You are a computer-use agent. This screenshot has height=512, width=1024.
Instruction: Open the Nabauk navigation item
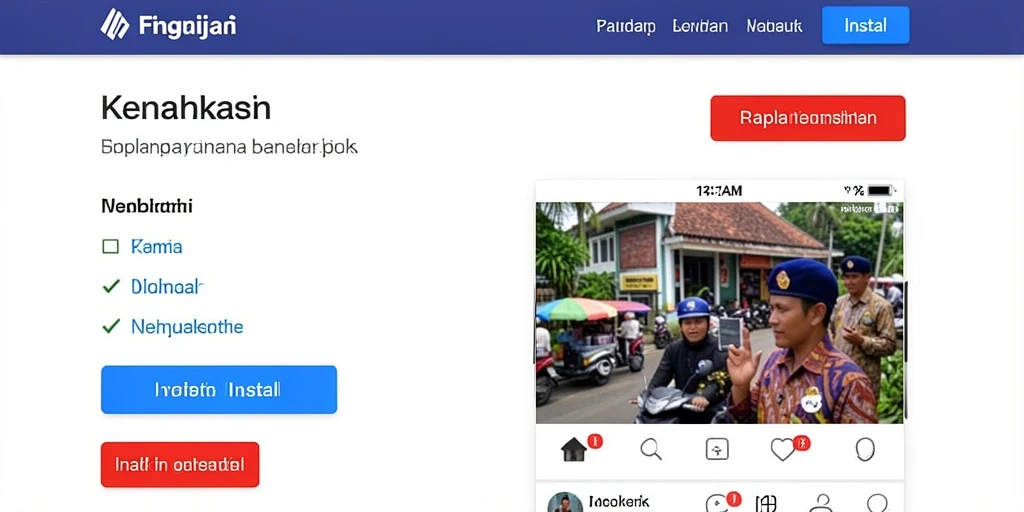click(x=775, y=26)
